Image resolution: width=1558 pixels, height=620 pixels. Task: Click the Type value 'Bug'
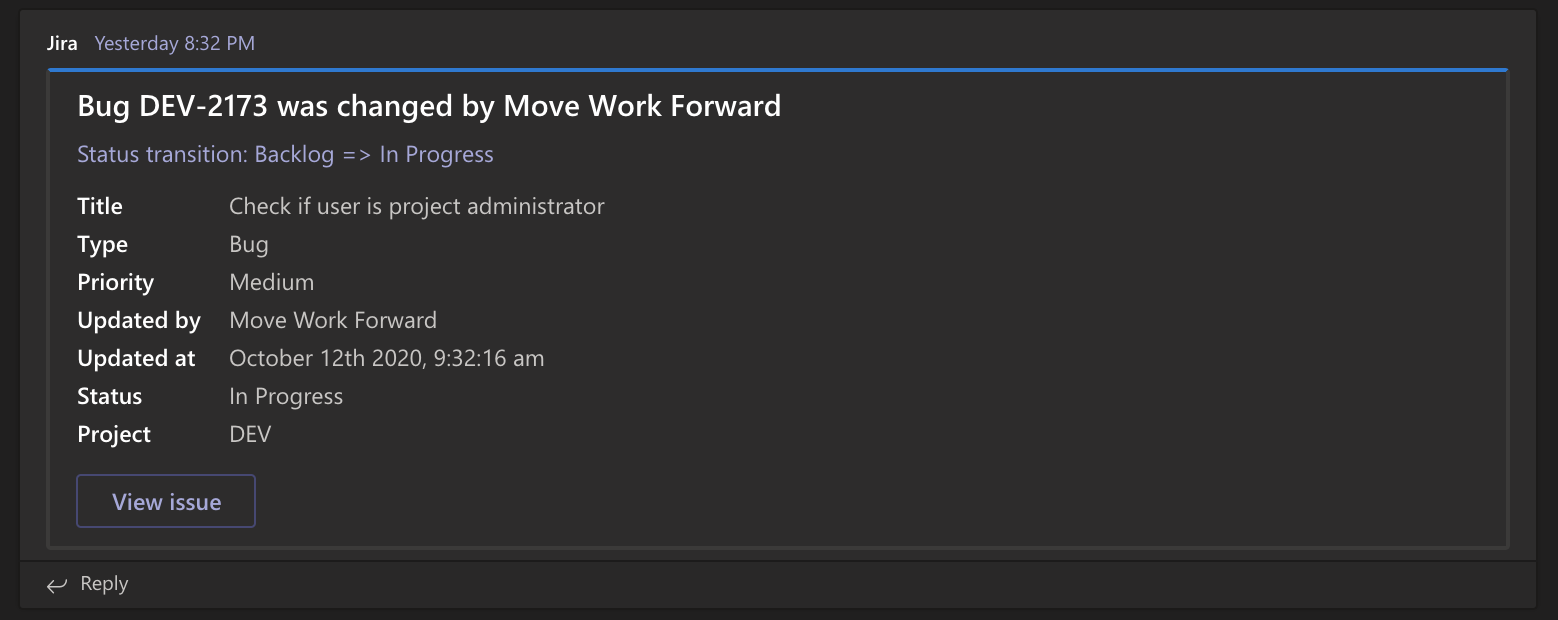point(249,244)
